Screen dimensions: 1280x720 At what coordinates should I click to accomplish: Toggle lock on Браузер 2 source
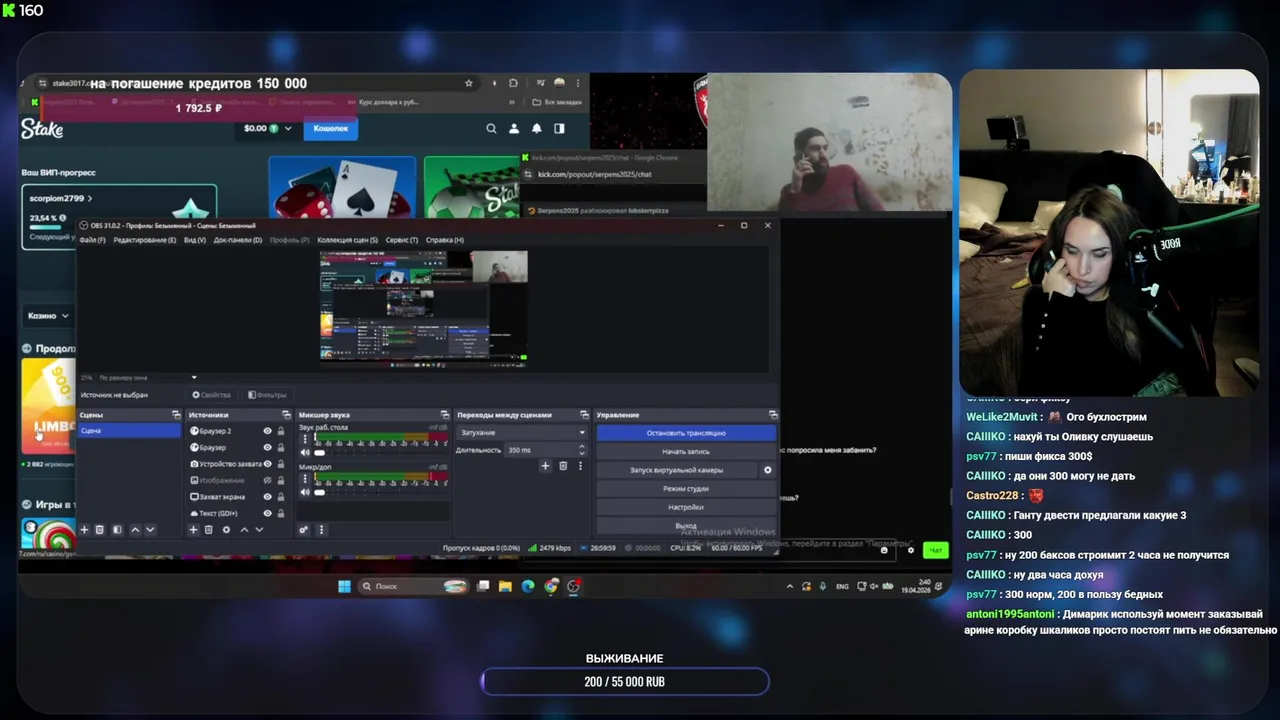(x=280, y=431)
